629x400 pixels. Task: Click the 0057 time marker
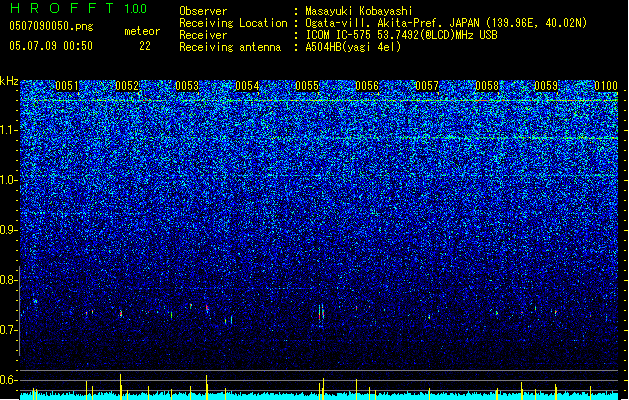(x=427, y=86)
